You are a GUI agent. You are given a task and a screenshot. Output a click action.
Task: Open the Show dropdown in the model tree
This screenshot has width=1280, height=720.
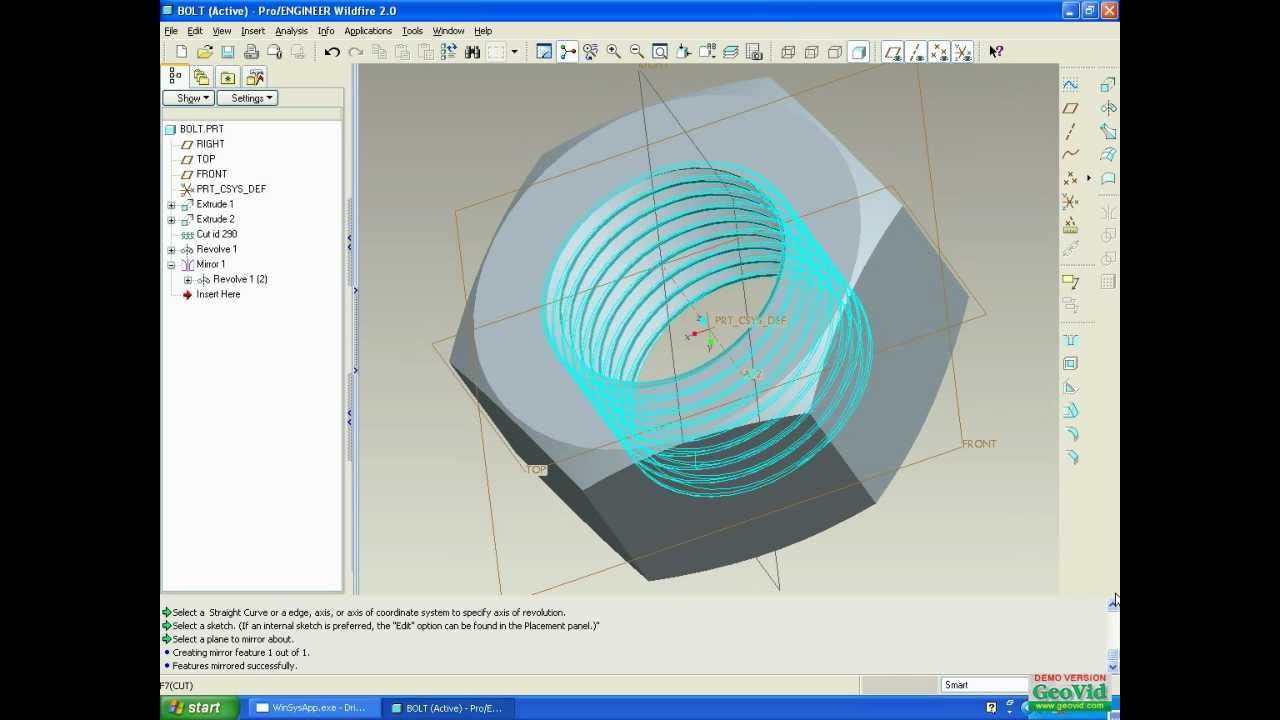point(189,98)
